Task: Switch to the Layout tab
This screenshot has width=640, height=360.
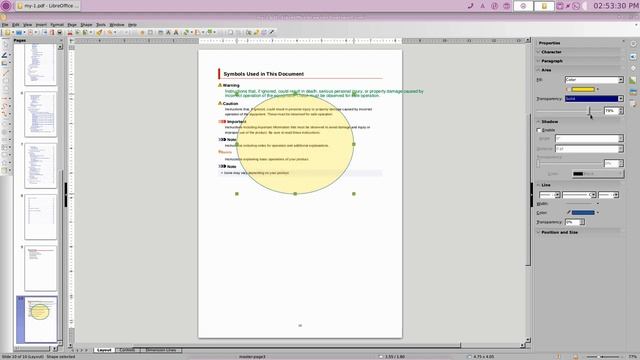Action: [104, 350]
